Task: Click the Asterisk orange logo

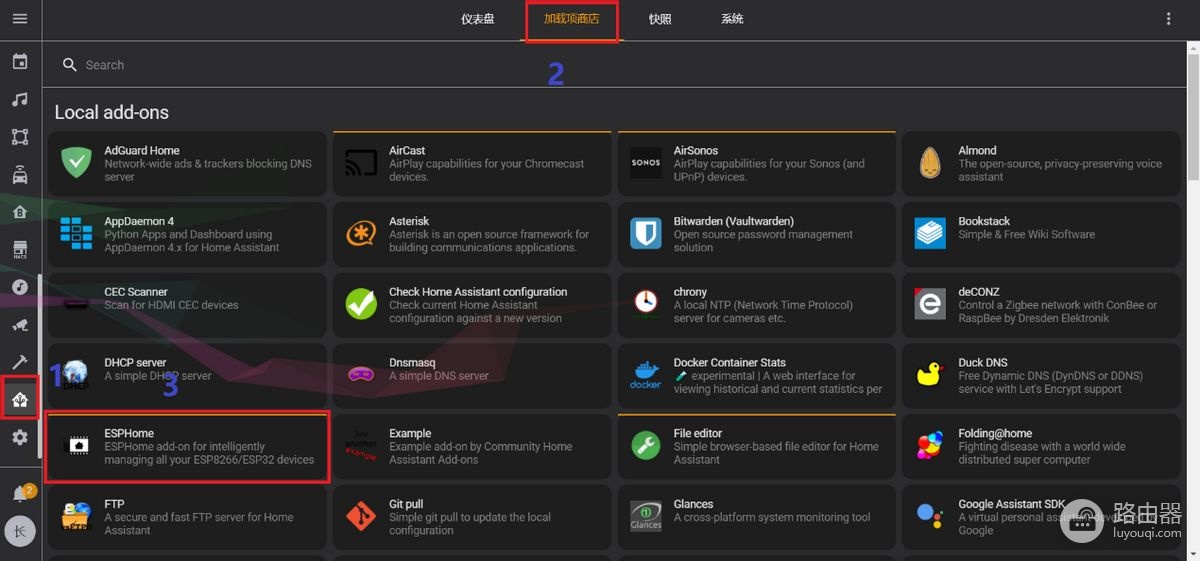Action: click(x=361, y=234)
